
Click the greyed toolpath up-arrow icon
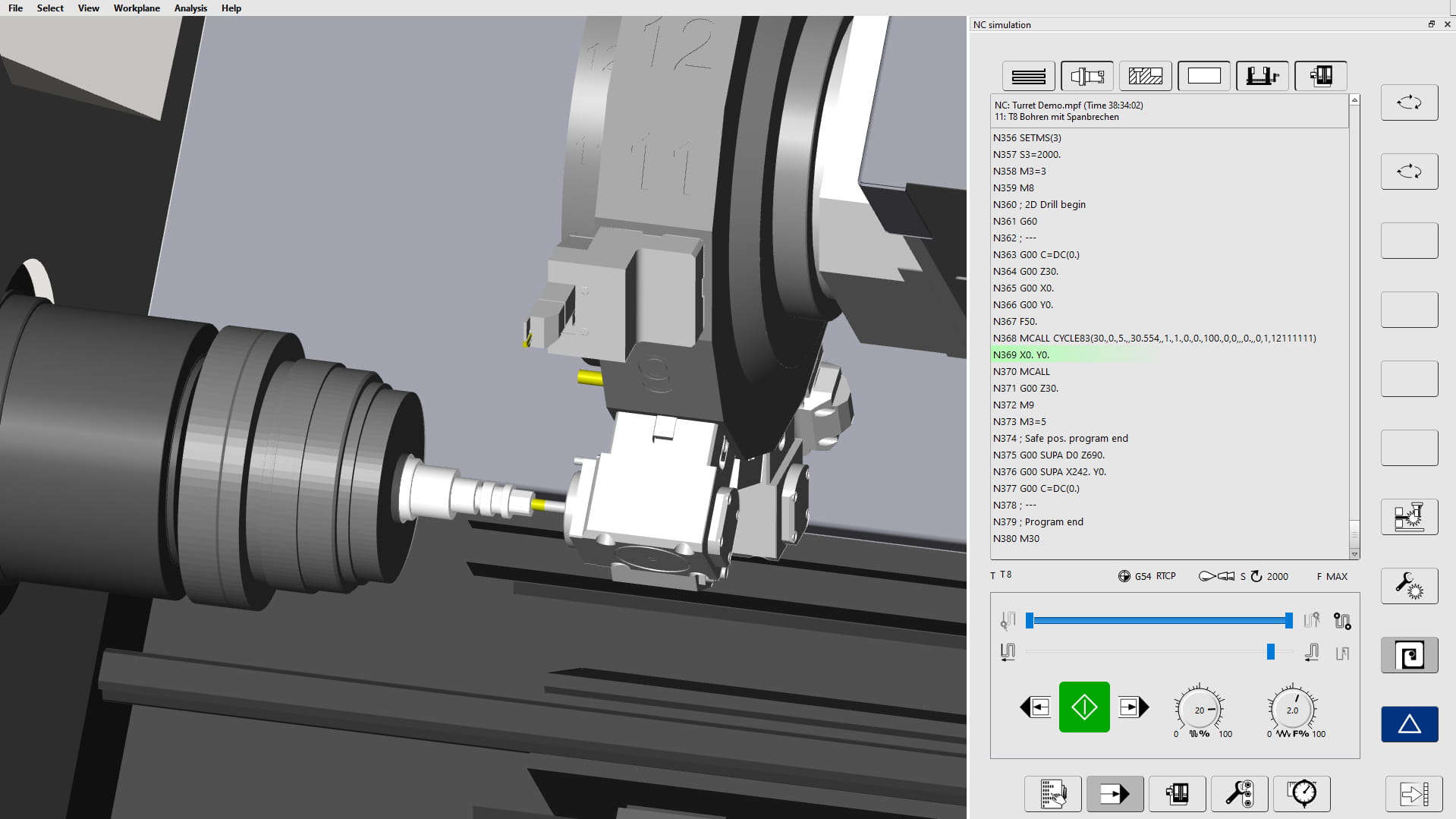(x=1342, y=653)
